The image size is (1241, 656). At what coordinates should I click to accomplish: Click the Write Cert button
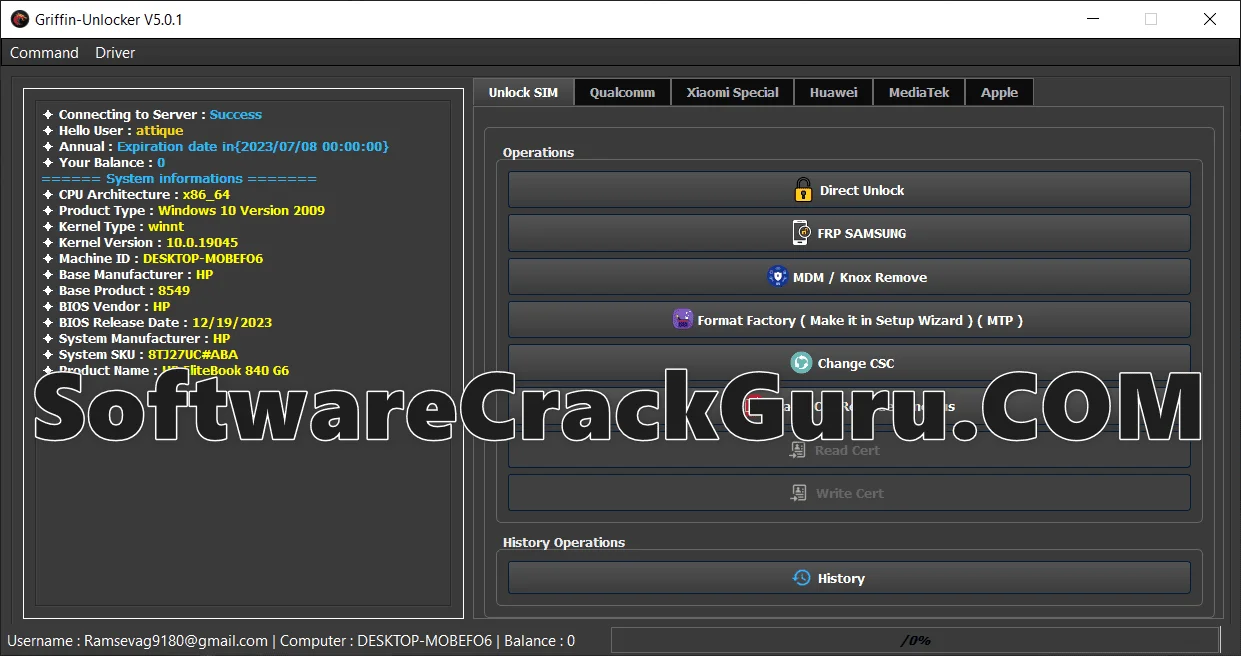pos(849,493)
